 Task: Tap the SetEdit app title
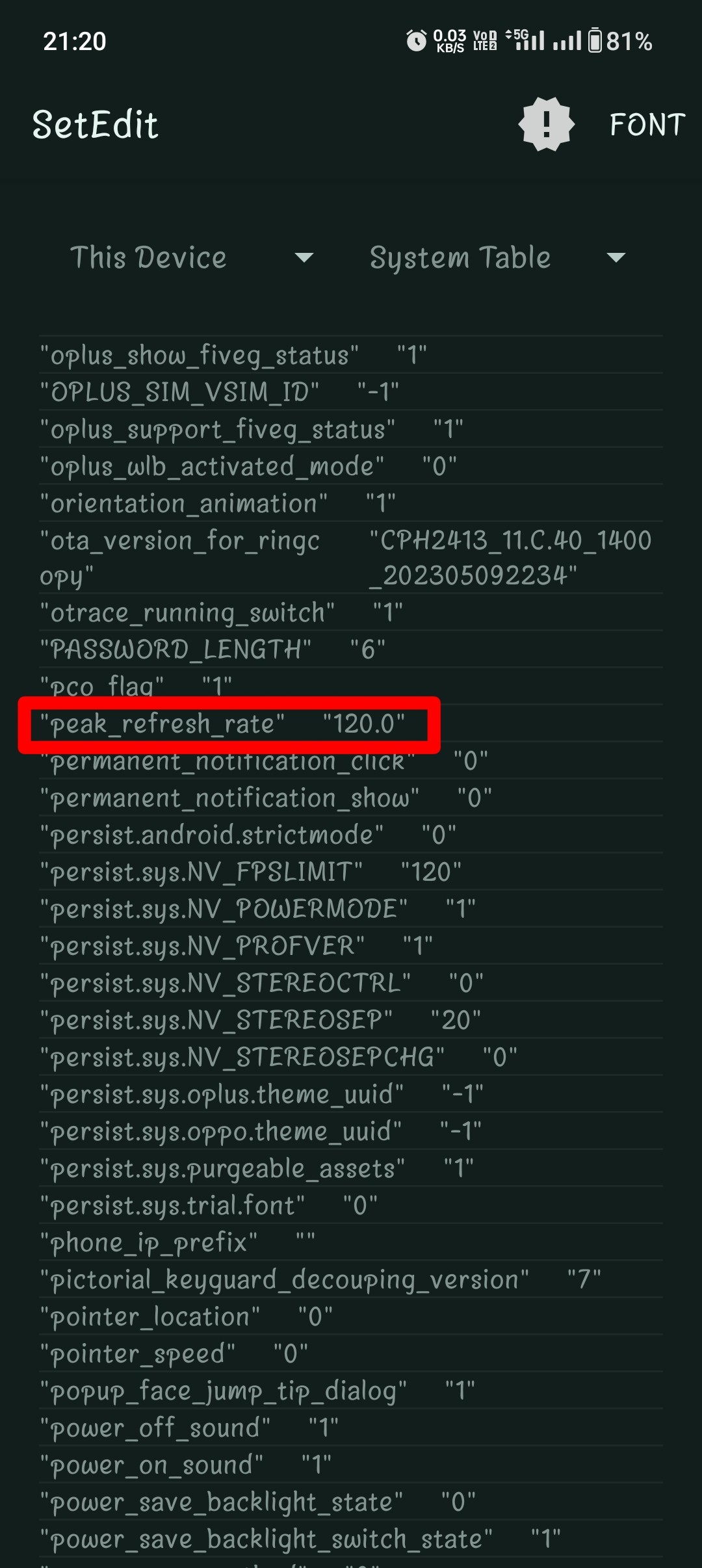click(96, 125)
